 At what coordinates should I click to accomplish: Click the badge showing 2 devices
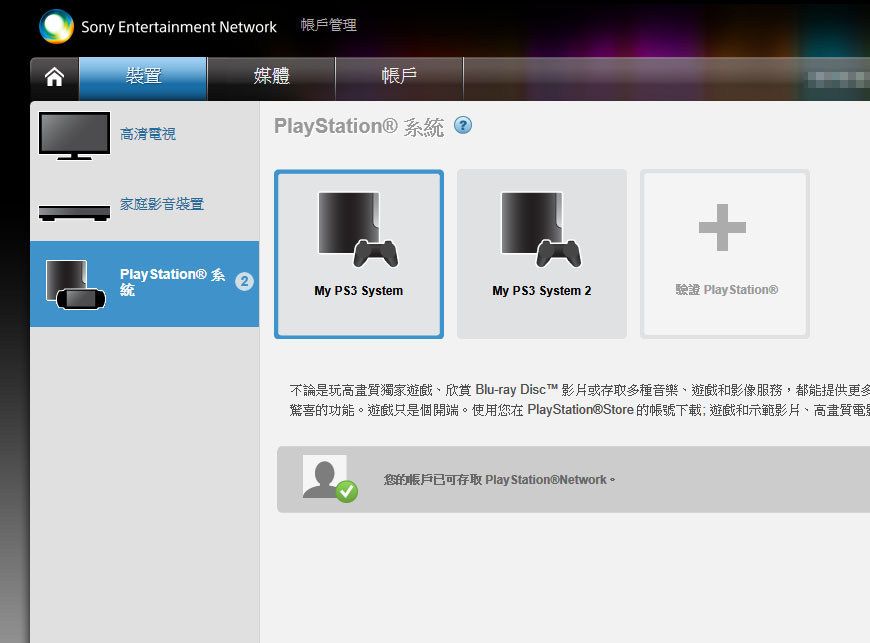point(244,281)
